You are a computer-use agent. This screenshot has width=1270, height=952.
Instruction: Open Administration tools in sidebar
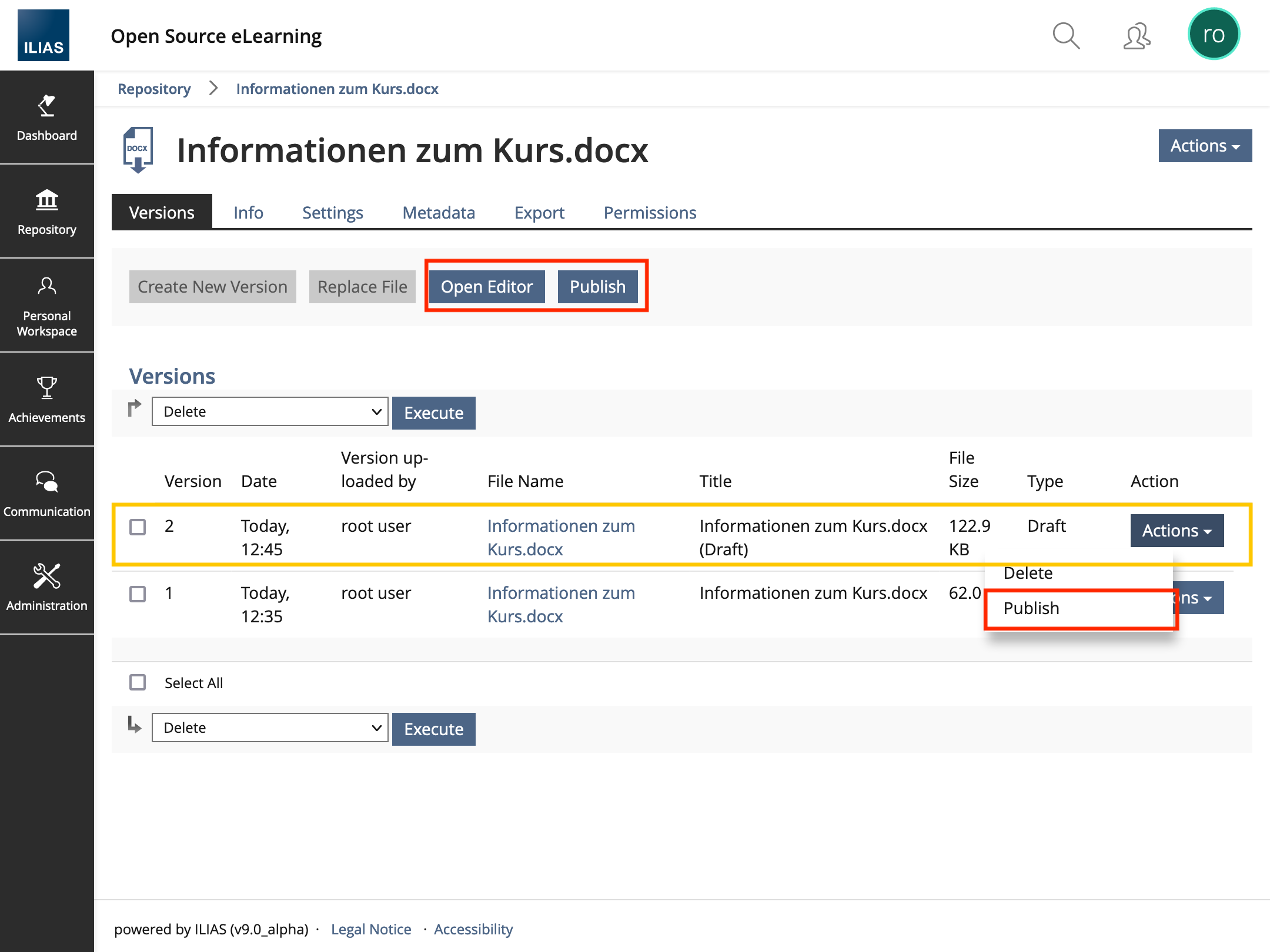(46, 588)
